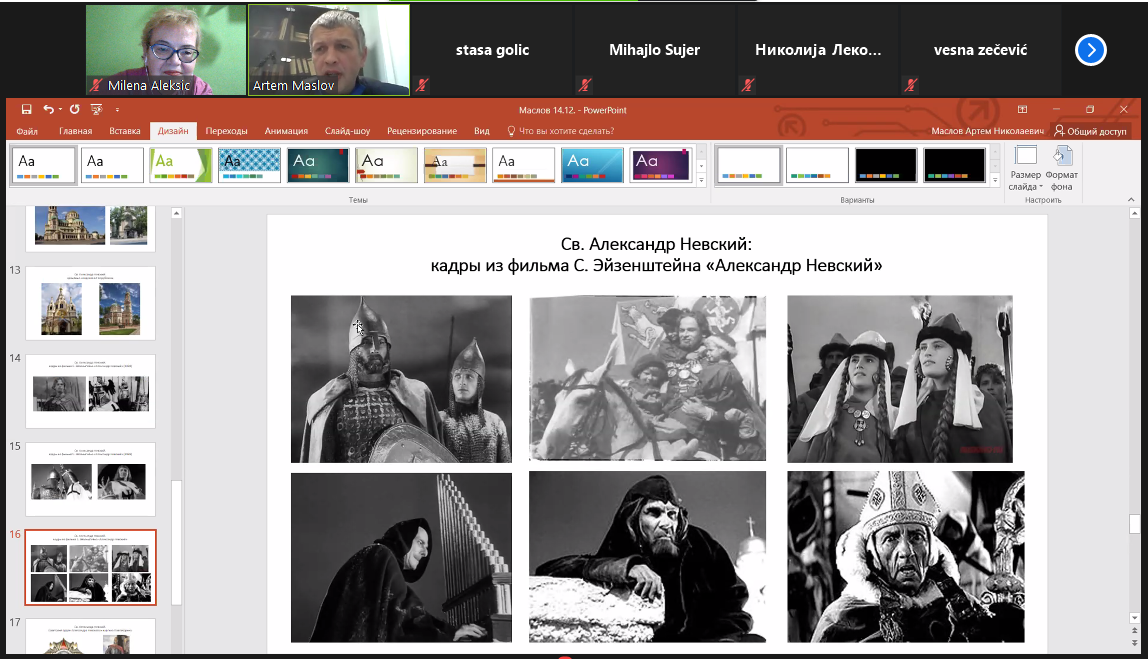Viewport: 1148px width, 659px height.
Task: Select the image of the helmeted warrior with shield
Action: pyautogui.click(x=401, y=379)
